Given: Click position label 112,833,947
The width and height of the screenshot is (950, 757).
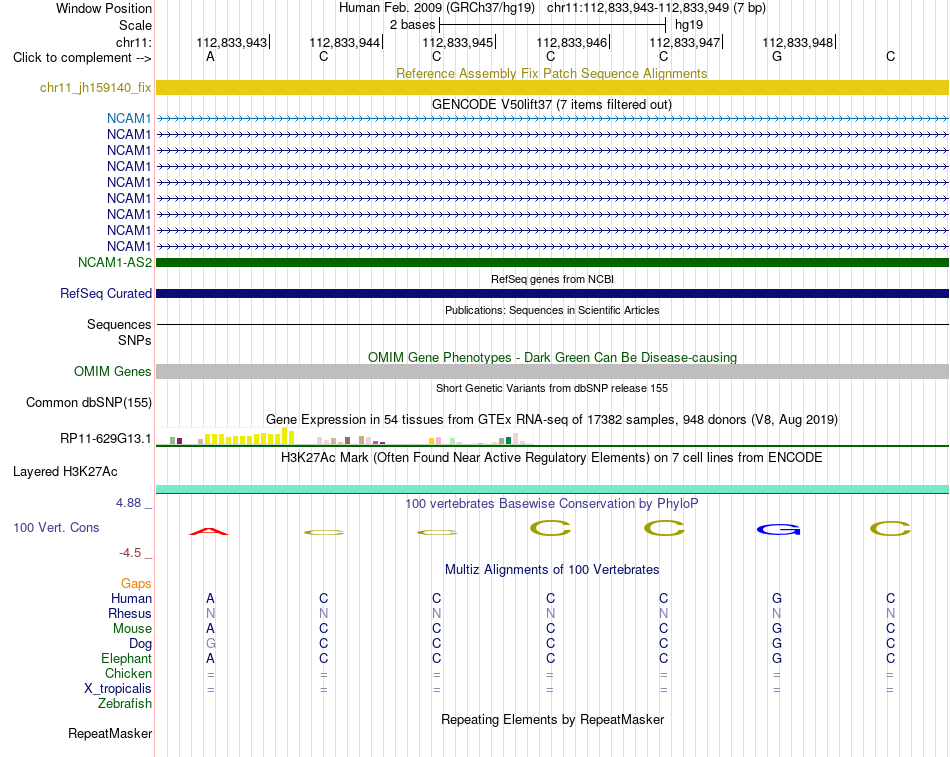Looking at the screenshot, I should 685,42.
